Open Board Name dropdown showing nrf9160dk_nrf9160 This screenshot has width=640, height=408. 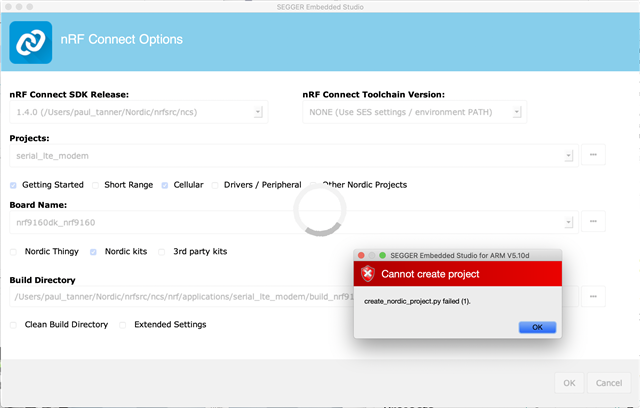coord(294,222)
